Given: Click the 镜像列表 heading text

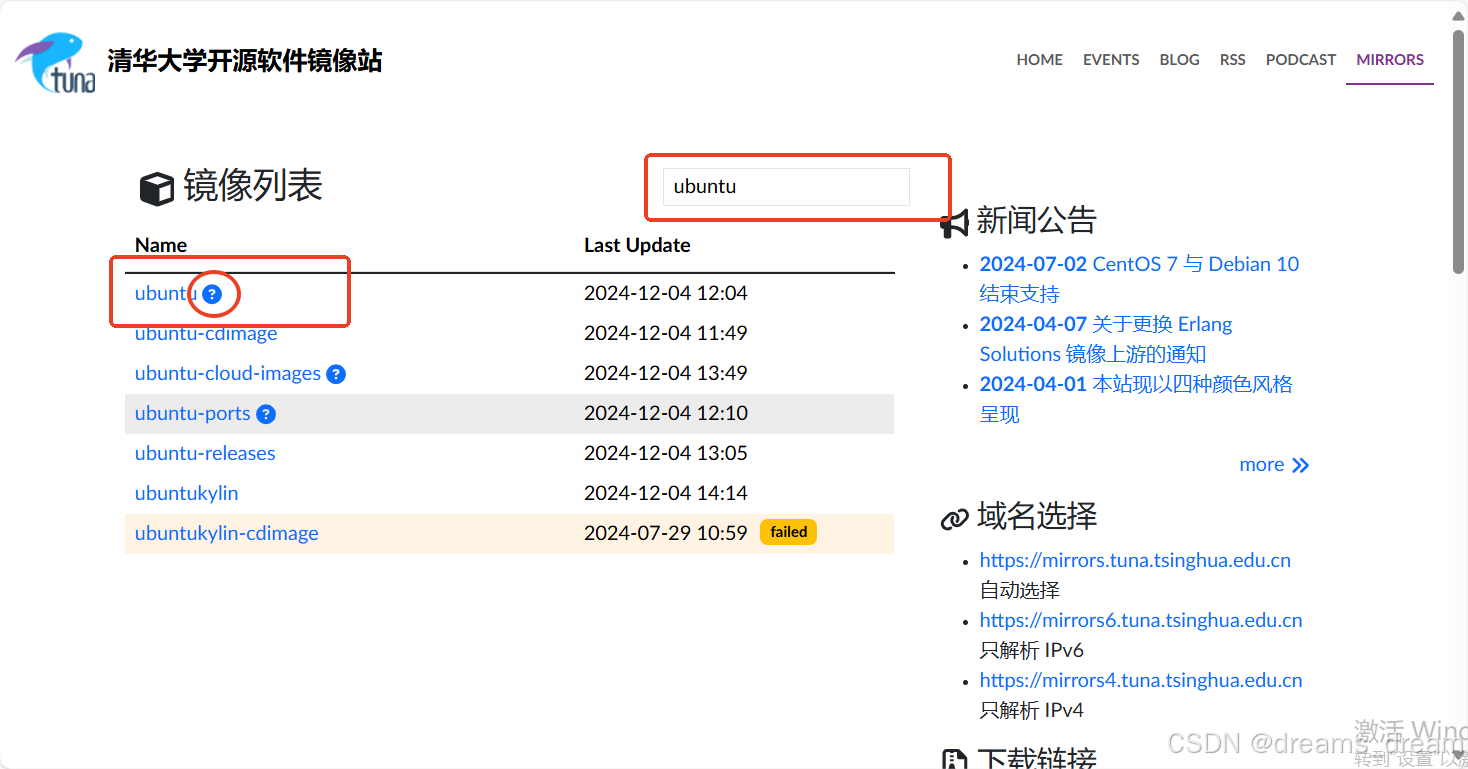Looking at the screenshot, I should (252, 186).
